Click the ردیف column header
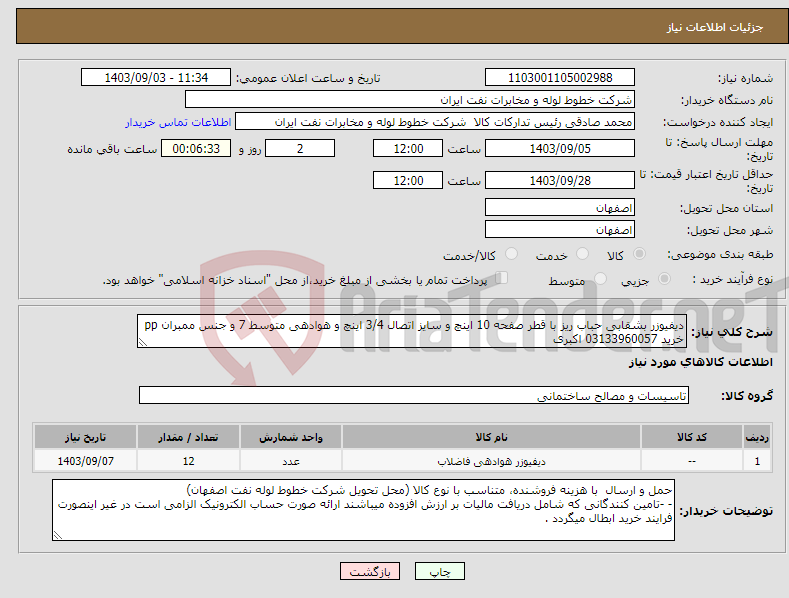 (757, 437)
